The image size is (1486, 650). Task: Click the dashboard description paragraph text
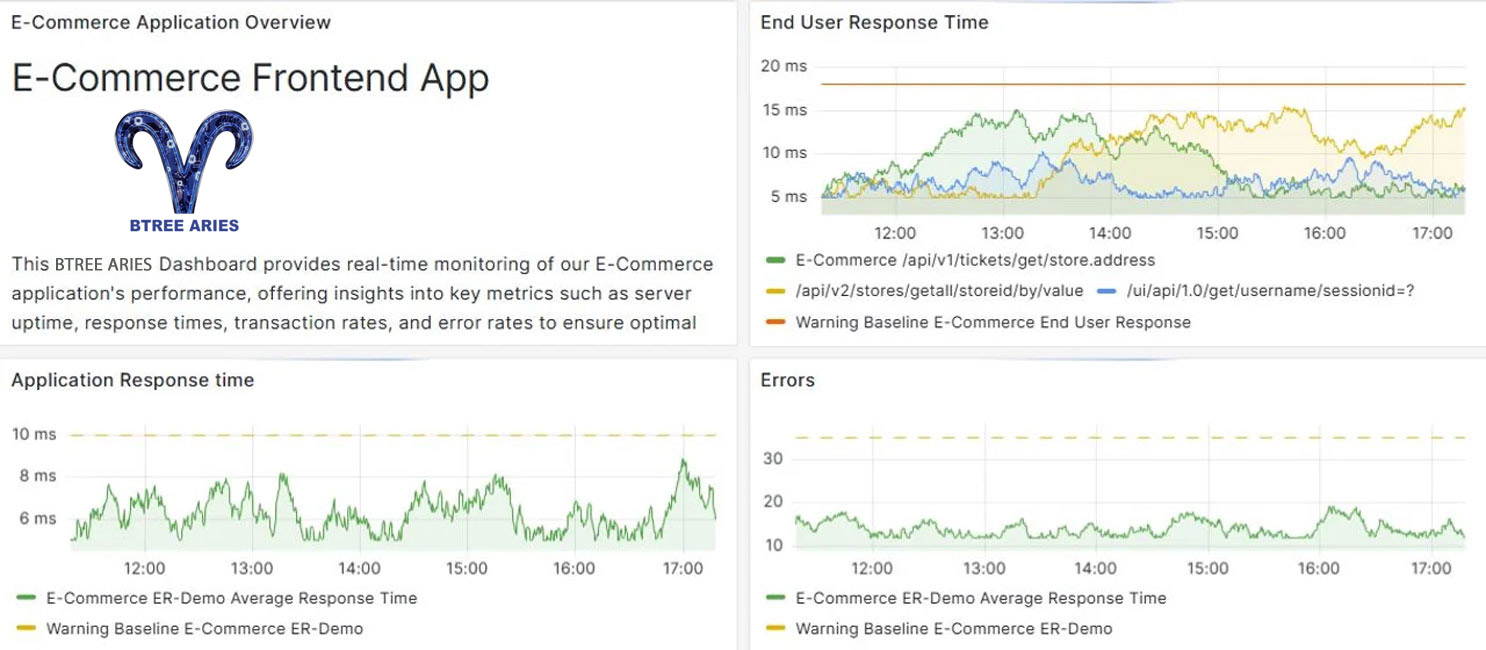click(x=363, y=294)
